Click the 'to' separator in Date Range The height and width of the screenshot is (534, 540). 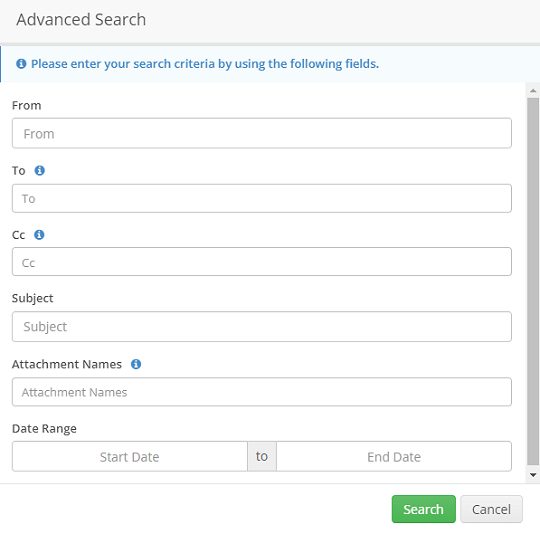(262, 457)
